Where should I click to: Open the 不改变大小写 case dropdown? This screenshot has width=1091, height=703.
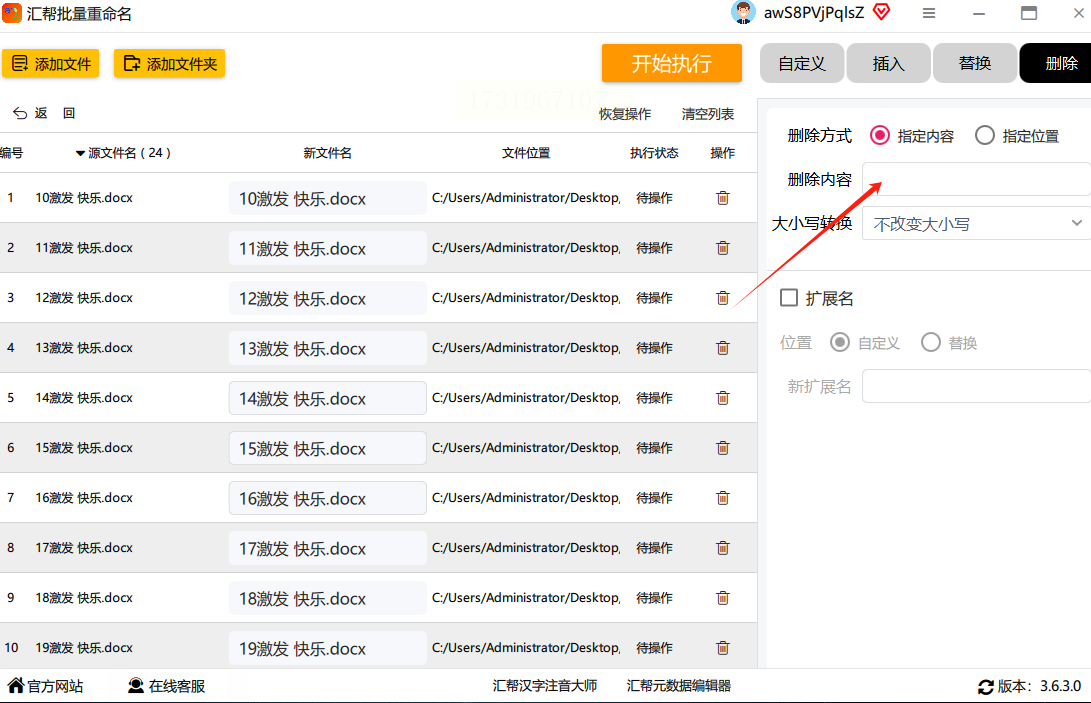tap(976, 223)
